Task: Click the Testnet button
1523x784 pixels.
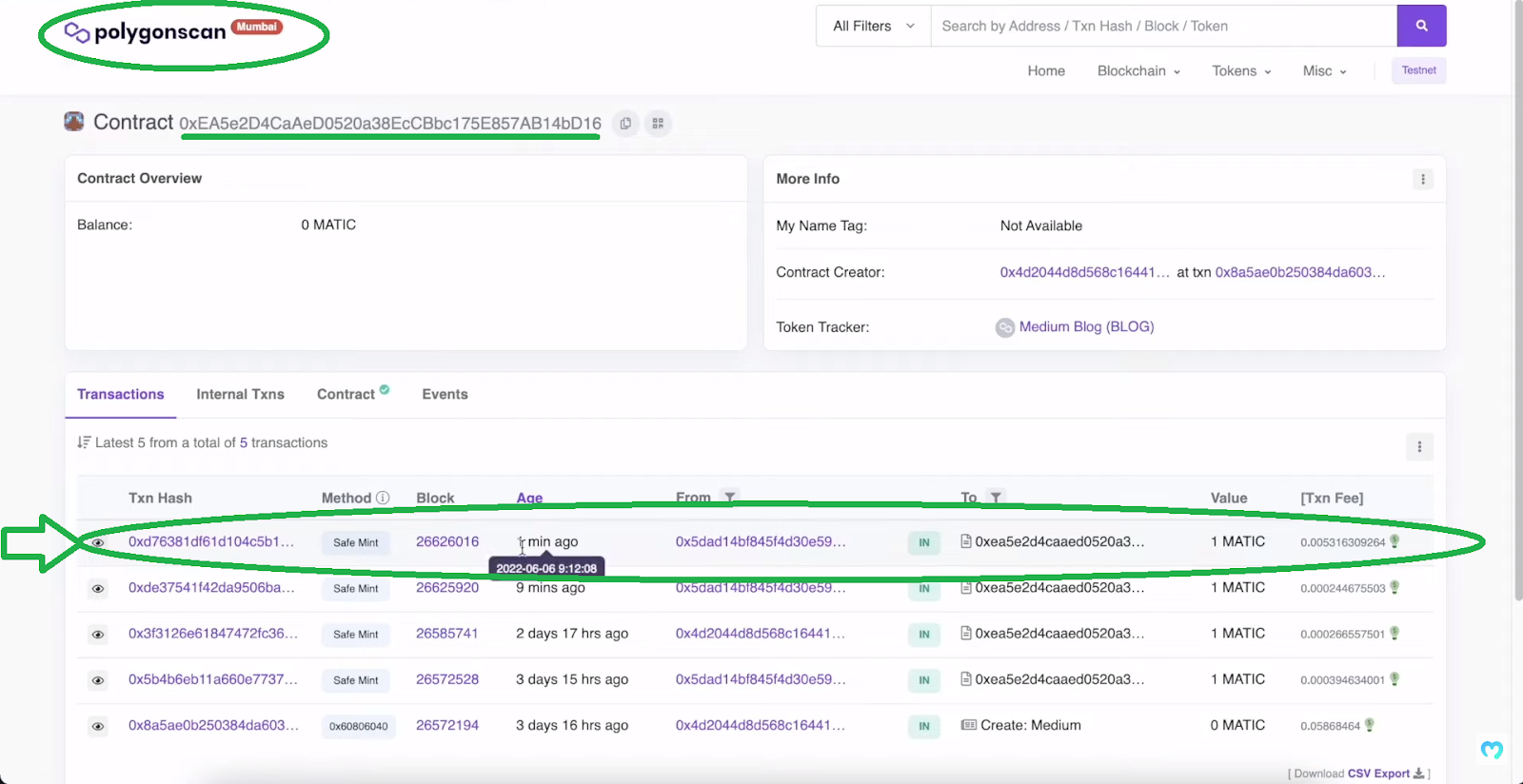Action: [1418, 70]
